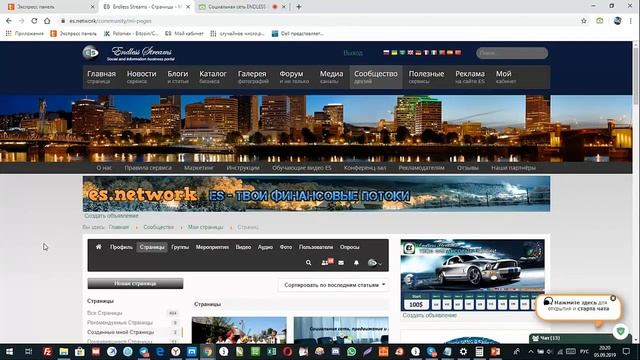Open Каталог in the main navigation
This screenshot has height=360, width=640.
(x=213, y=77)
